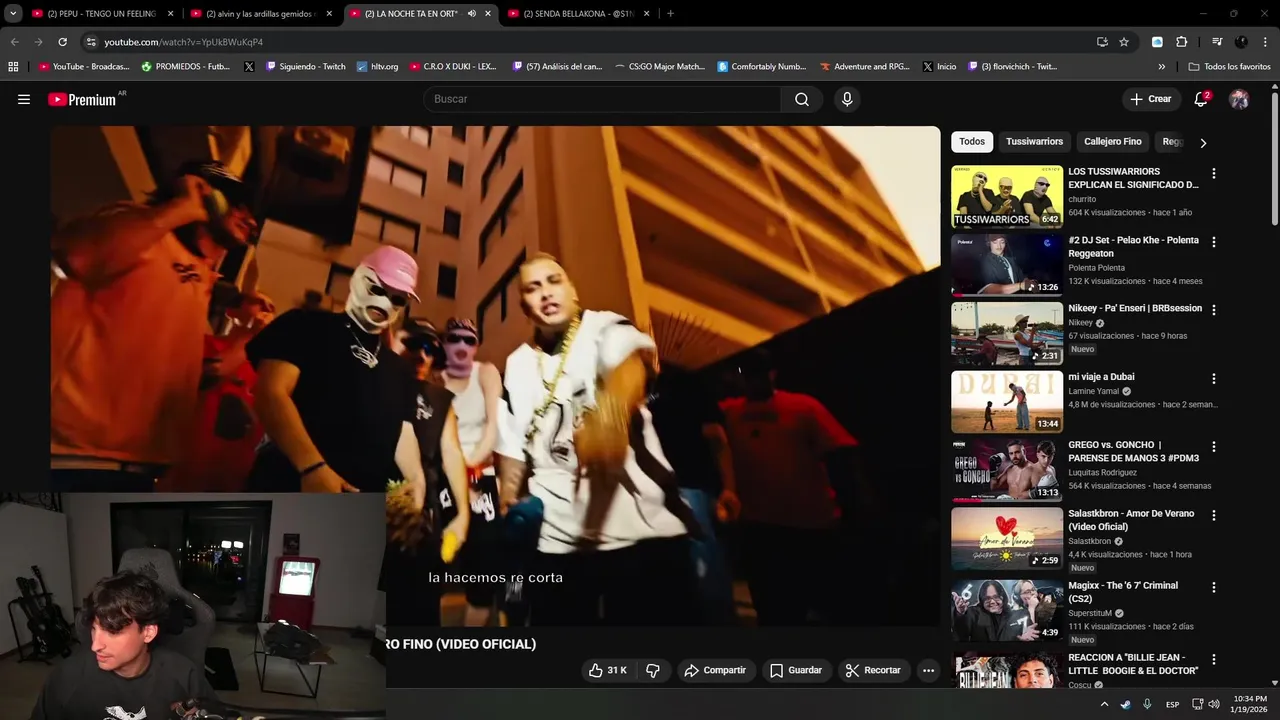Mute the LA NOCHE TA EN ORT tab audio
Viewport: 1280px width, 720px height.
click(x=471, y=14)
